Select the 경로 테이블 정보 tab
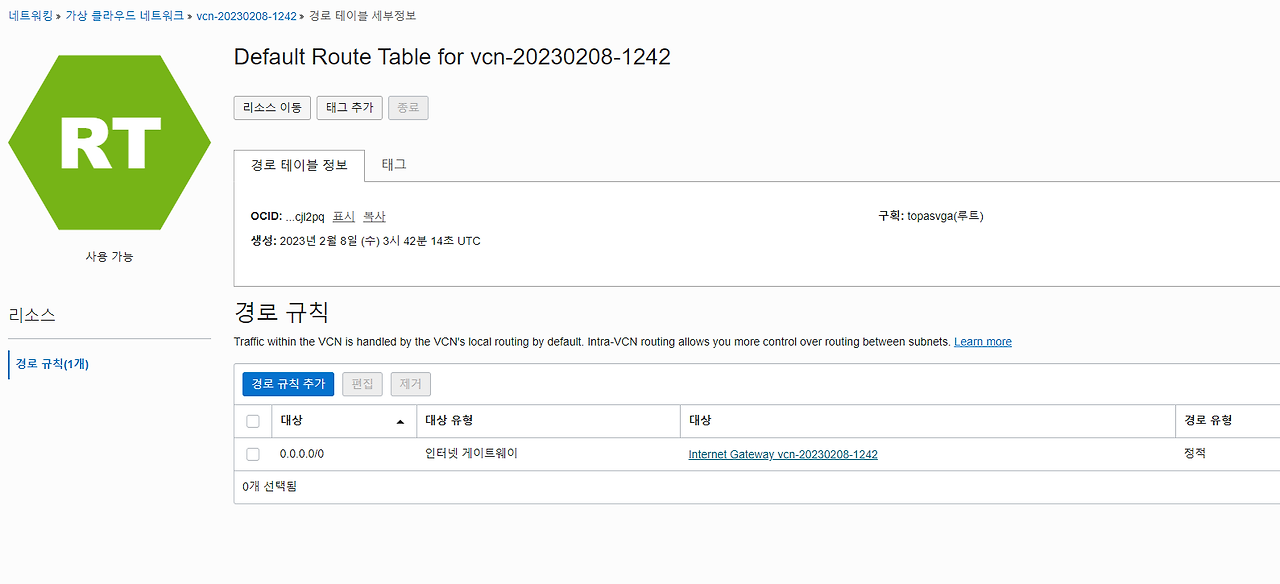Screen dimensions: 1280x584 [x=299, y=163]
